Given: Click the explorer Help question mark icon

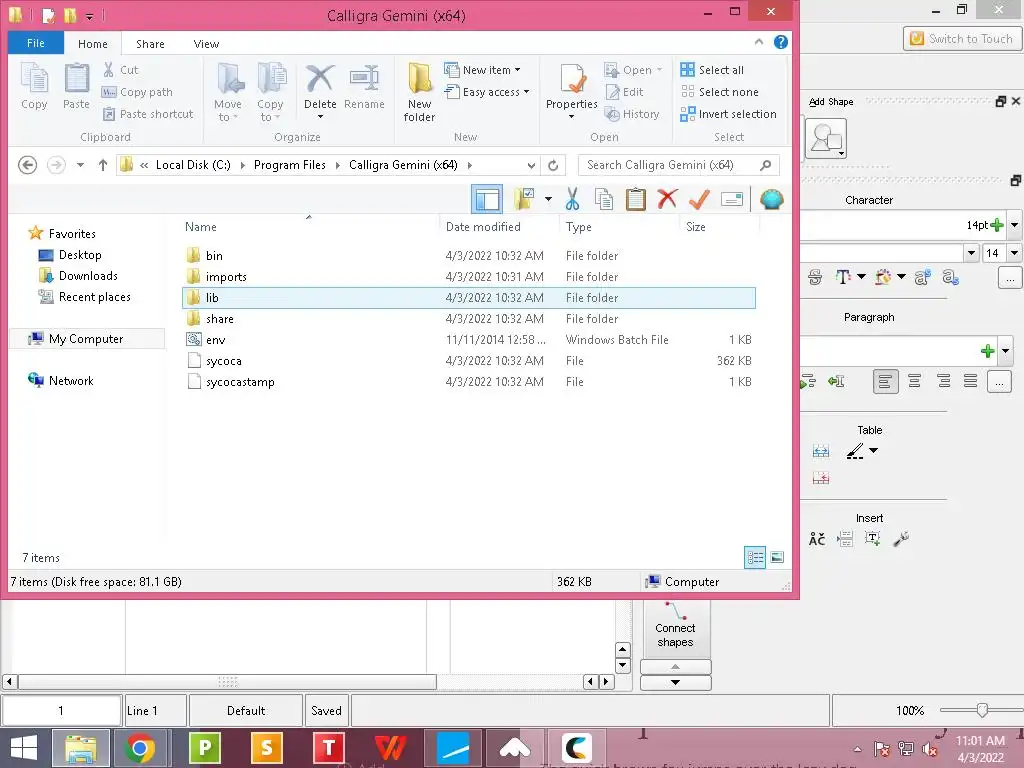Looking at the screenshot, I should (x=780, y=42).
